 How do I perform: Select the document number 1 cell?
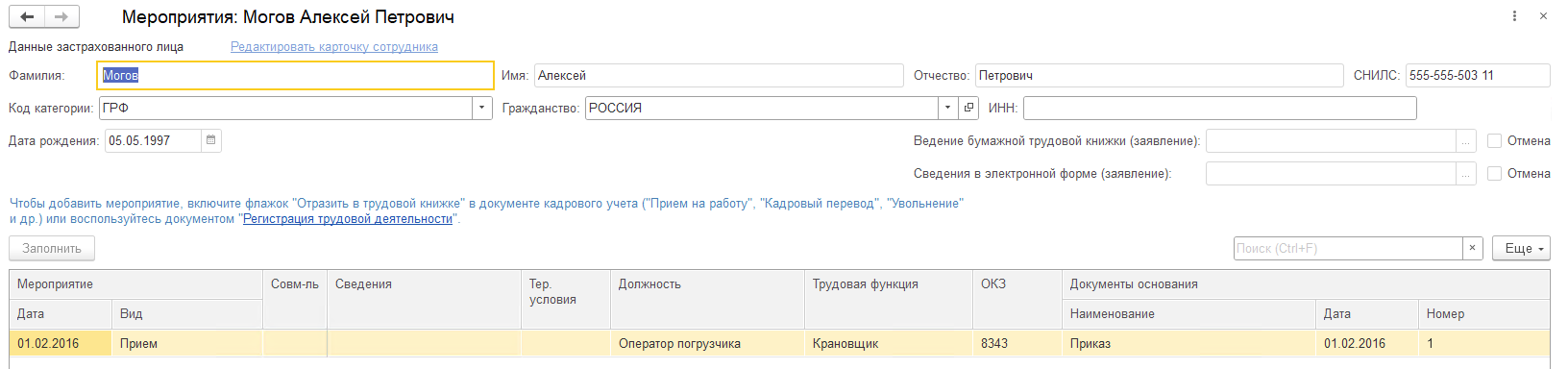pyautogui.click(x=1484, y=343)
